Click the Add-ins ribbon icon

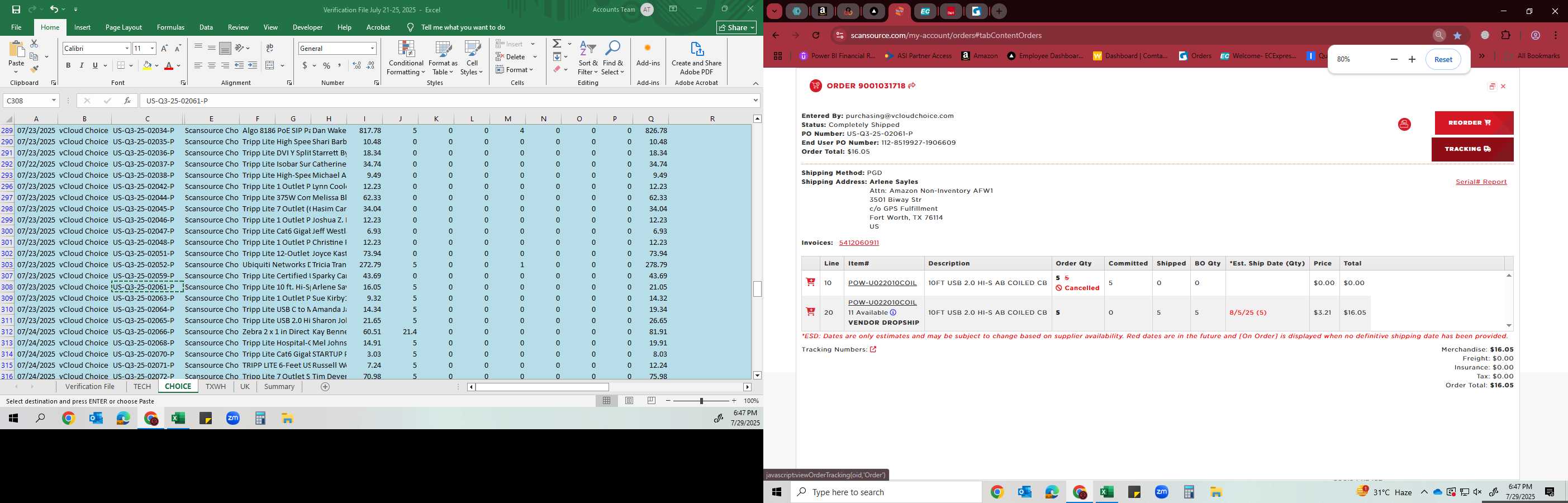pos(648,54)
